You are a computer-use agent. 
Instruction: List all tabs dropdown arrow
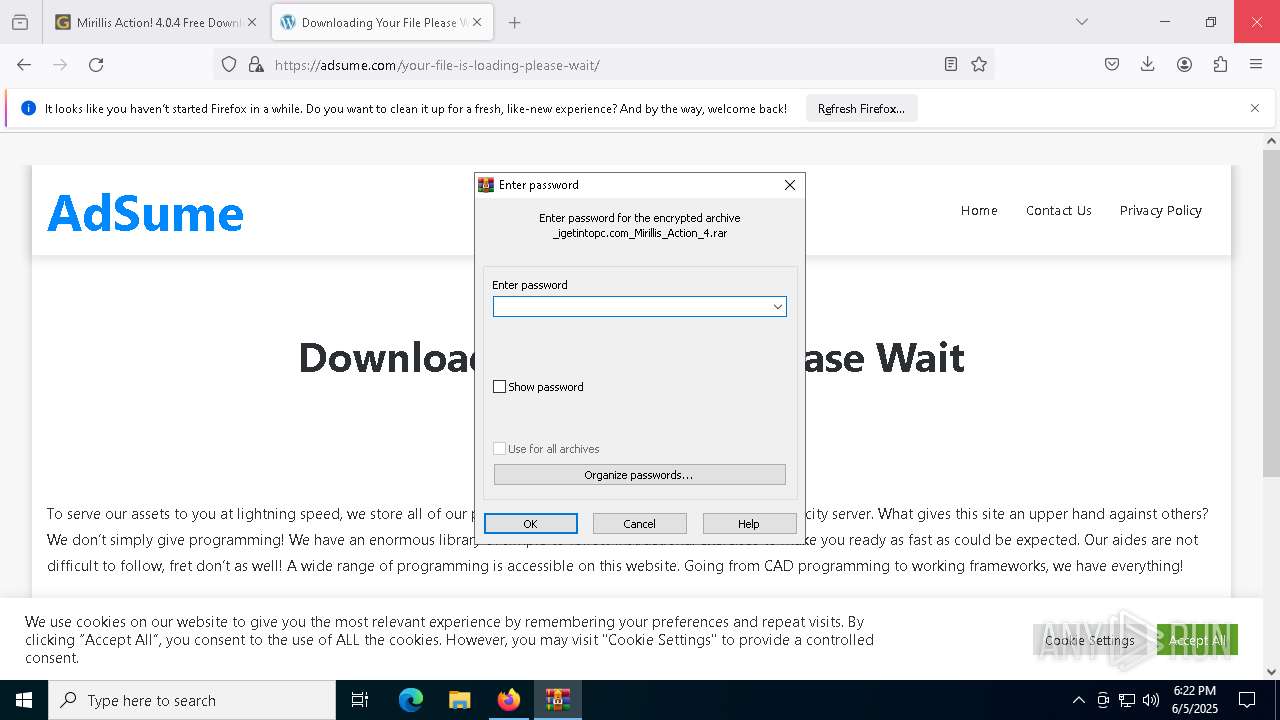click(1081, 22)
